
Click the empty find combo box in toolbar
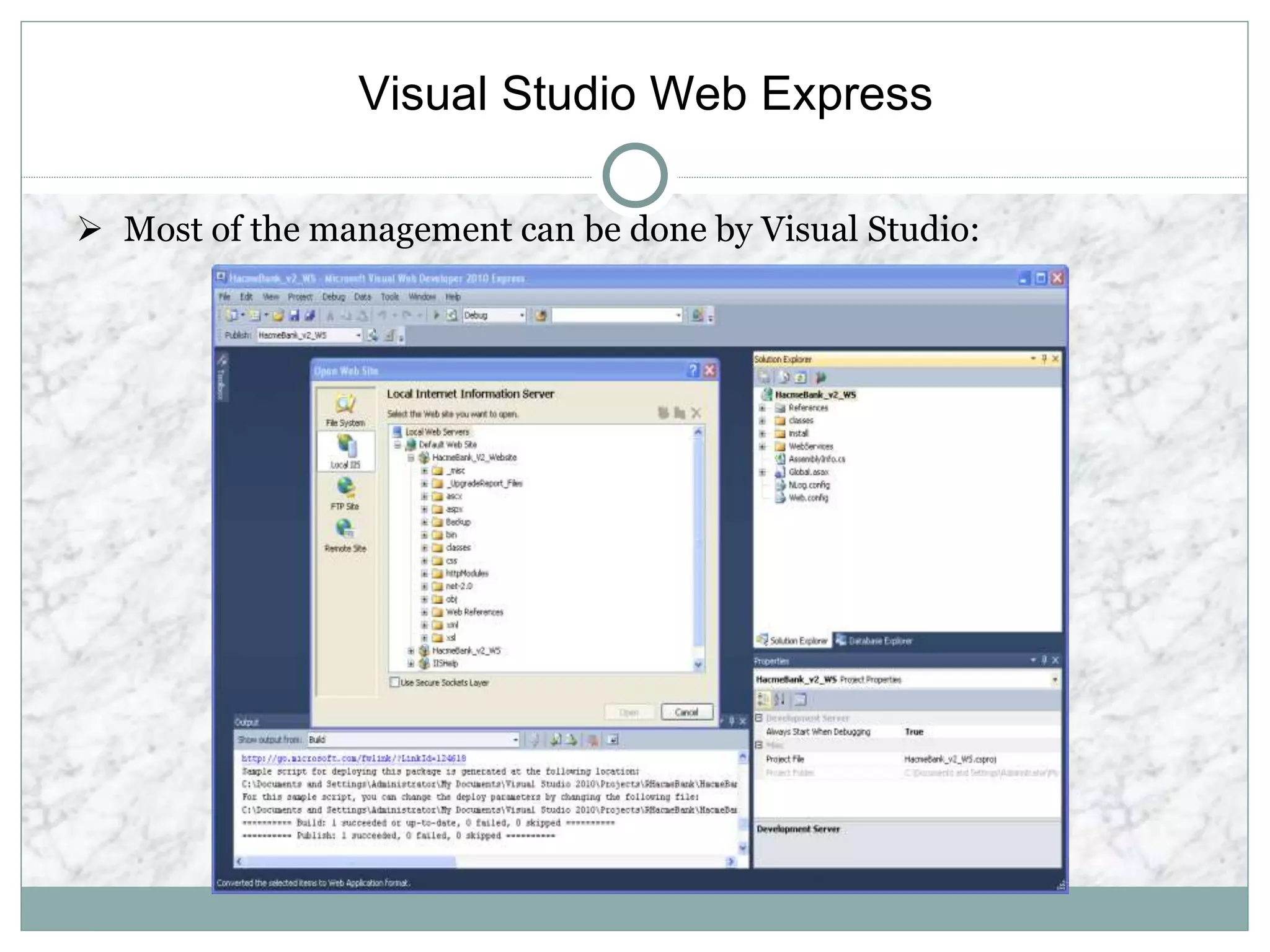(x=617, y=315)
